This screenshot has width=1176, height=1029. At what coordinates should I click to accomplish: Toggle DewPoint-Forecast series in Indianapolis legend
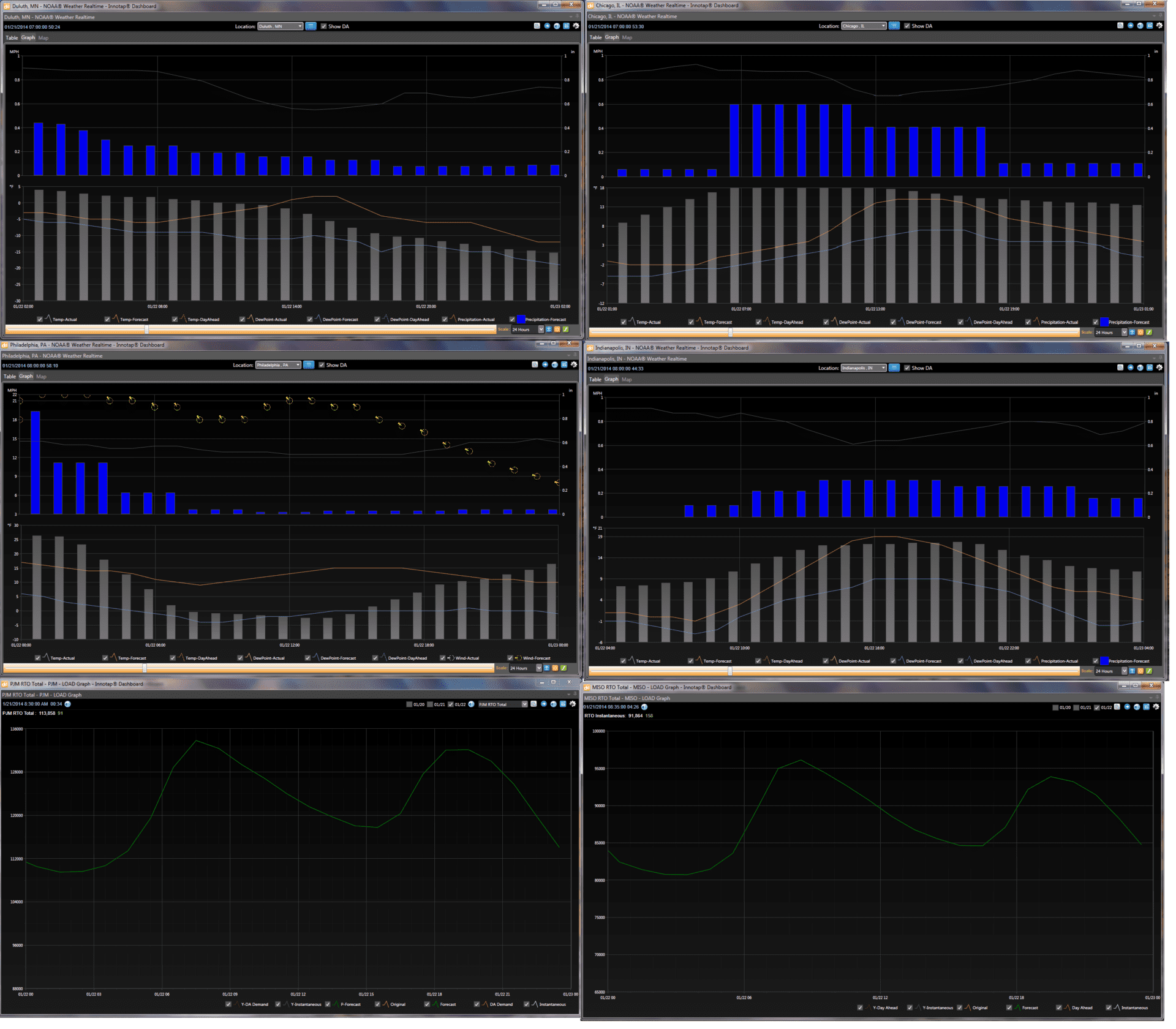pos(893,661)
